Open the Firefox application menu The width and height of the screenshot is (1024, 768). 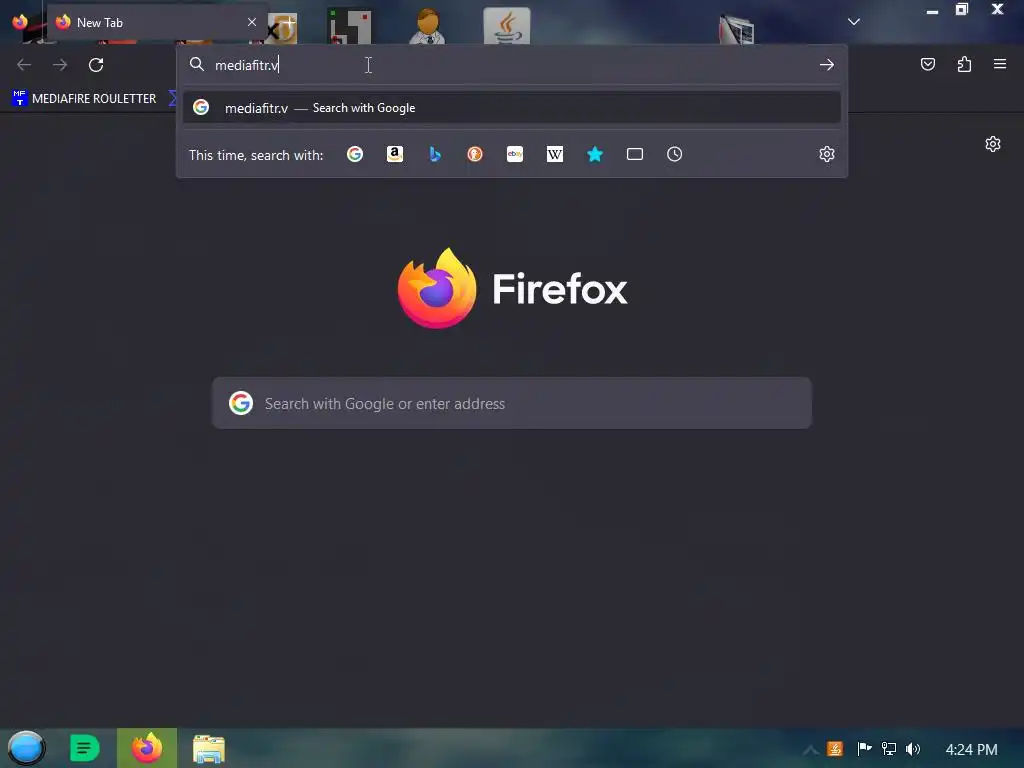coord(1000,64)
